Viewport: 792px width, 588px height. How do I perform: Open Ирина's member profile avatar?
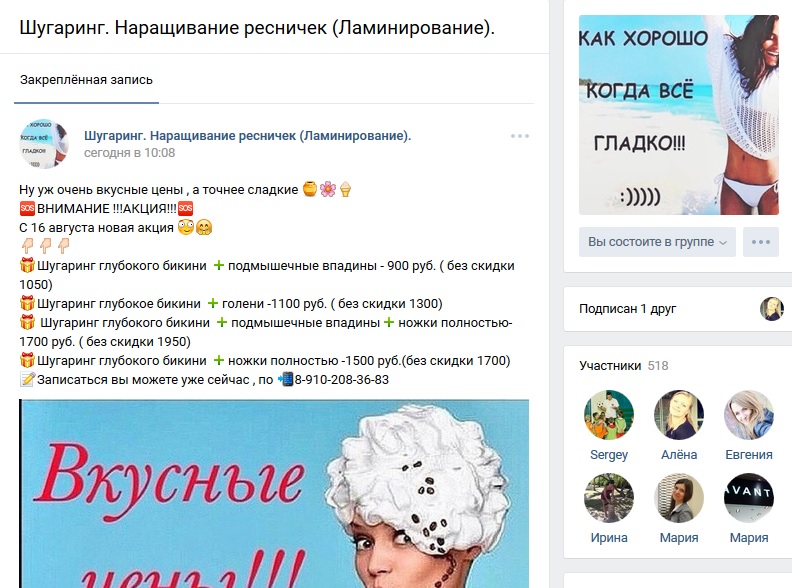(x=609, y=498)
